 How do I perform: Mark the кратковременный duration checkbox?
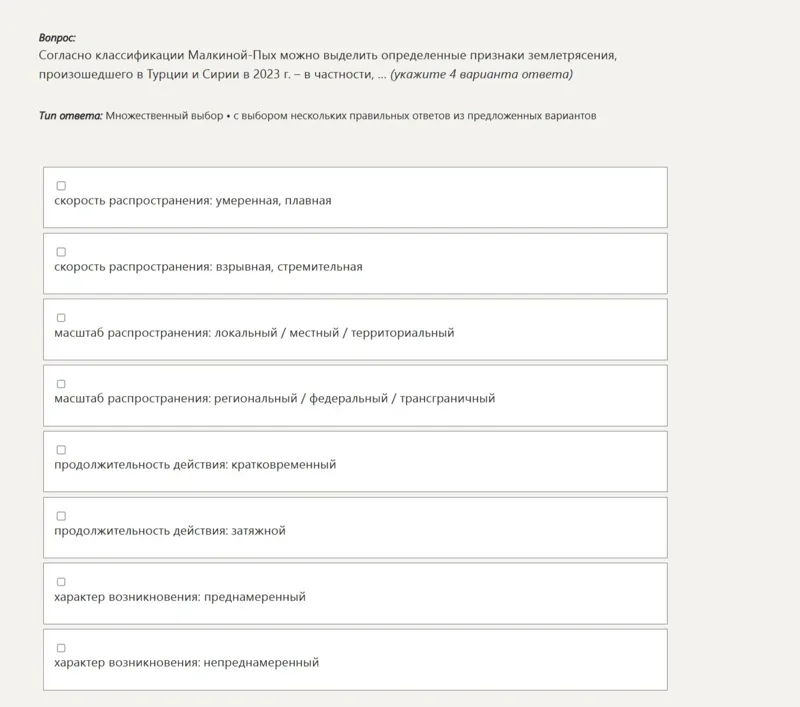[61, 450]
